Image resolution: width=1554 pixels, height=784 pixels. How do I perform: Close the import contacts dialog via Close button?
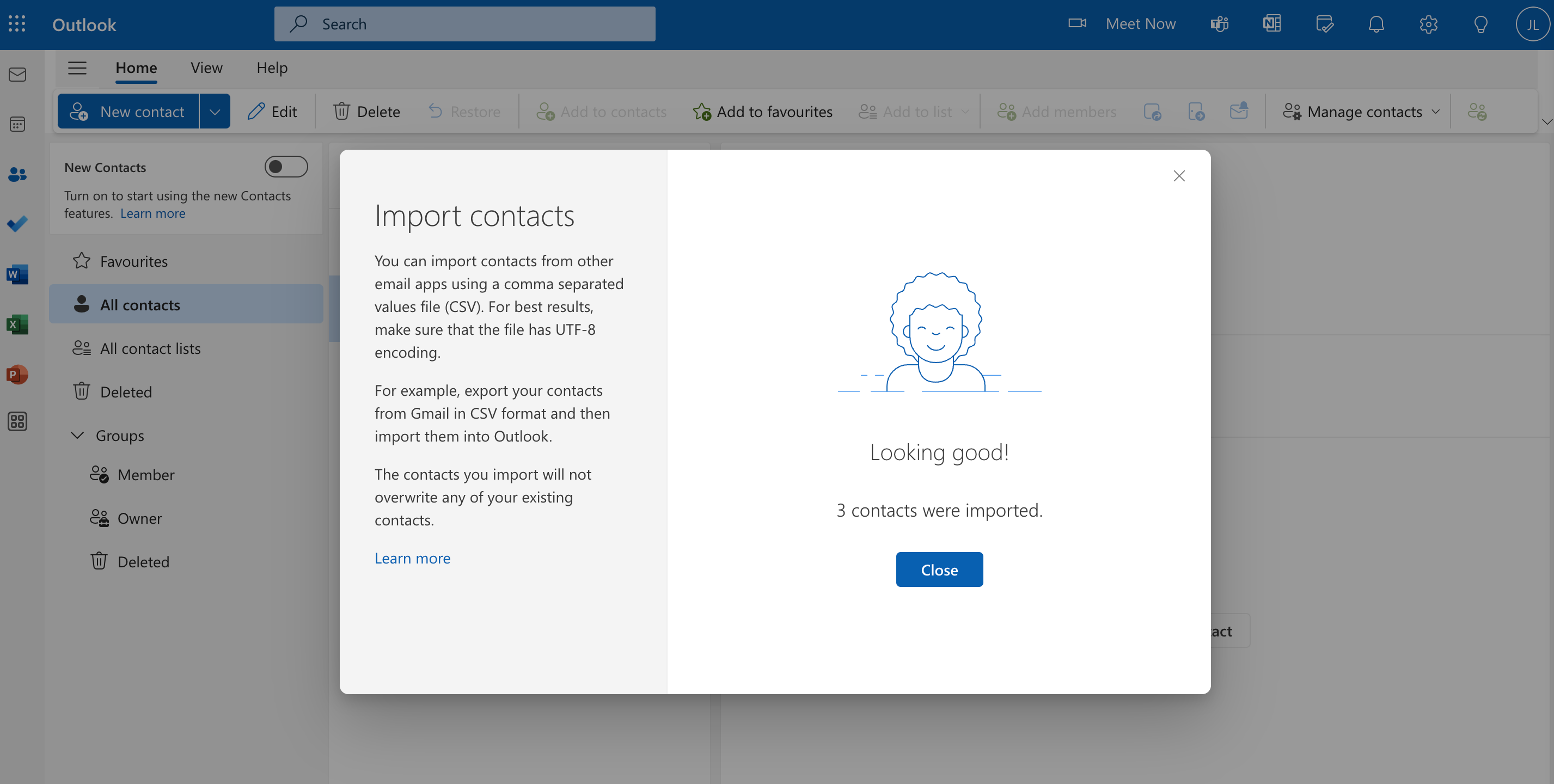939,569
